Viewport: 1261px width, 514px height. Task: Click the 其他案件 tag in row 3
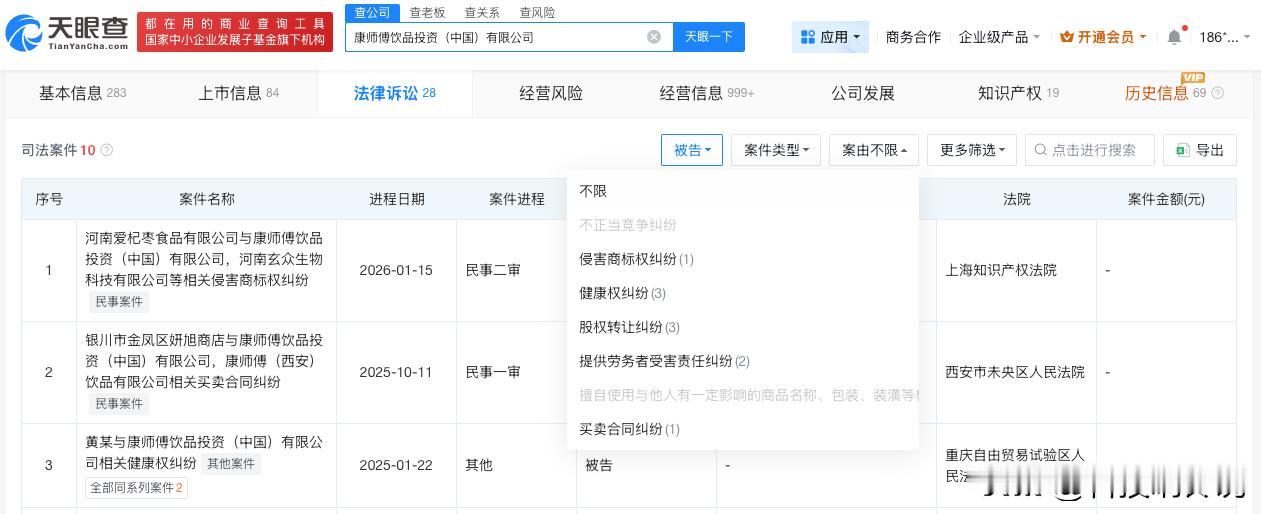(x=232, y=464)
